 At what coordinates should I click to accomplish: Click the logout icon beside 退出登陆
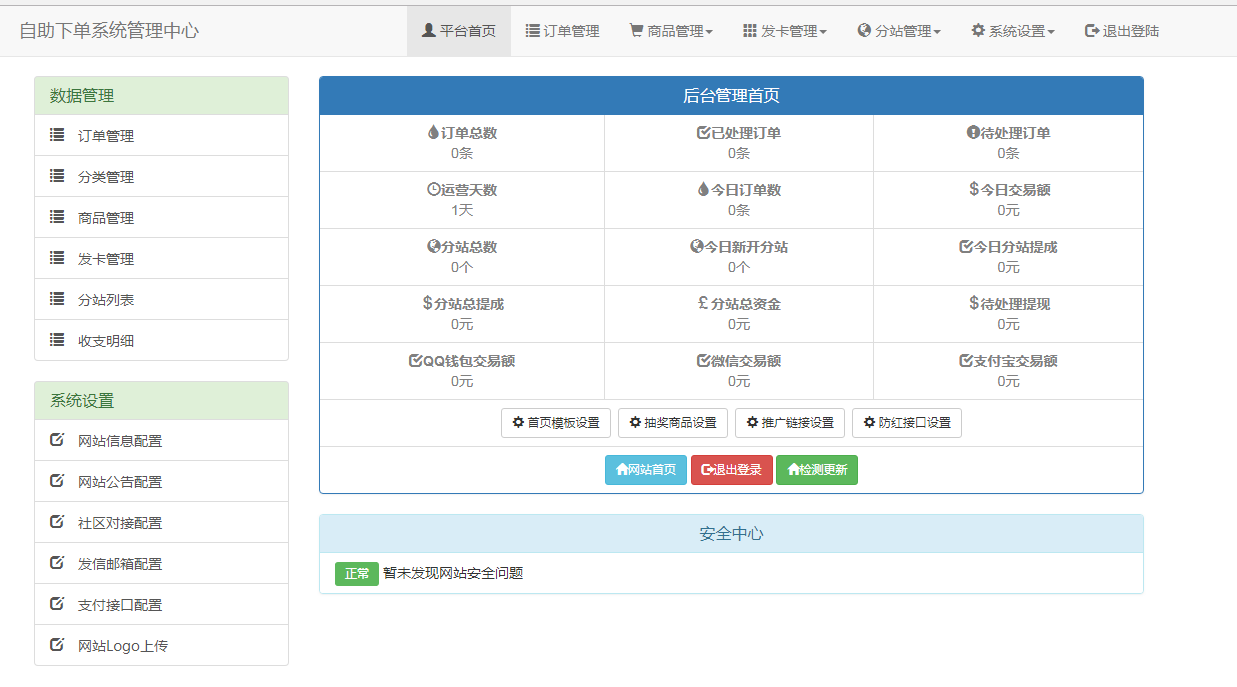point(1089,30)
